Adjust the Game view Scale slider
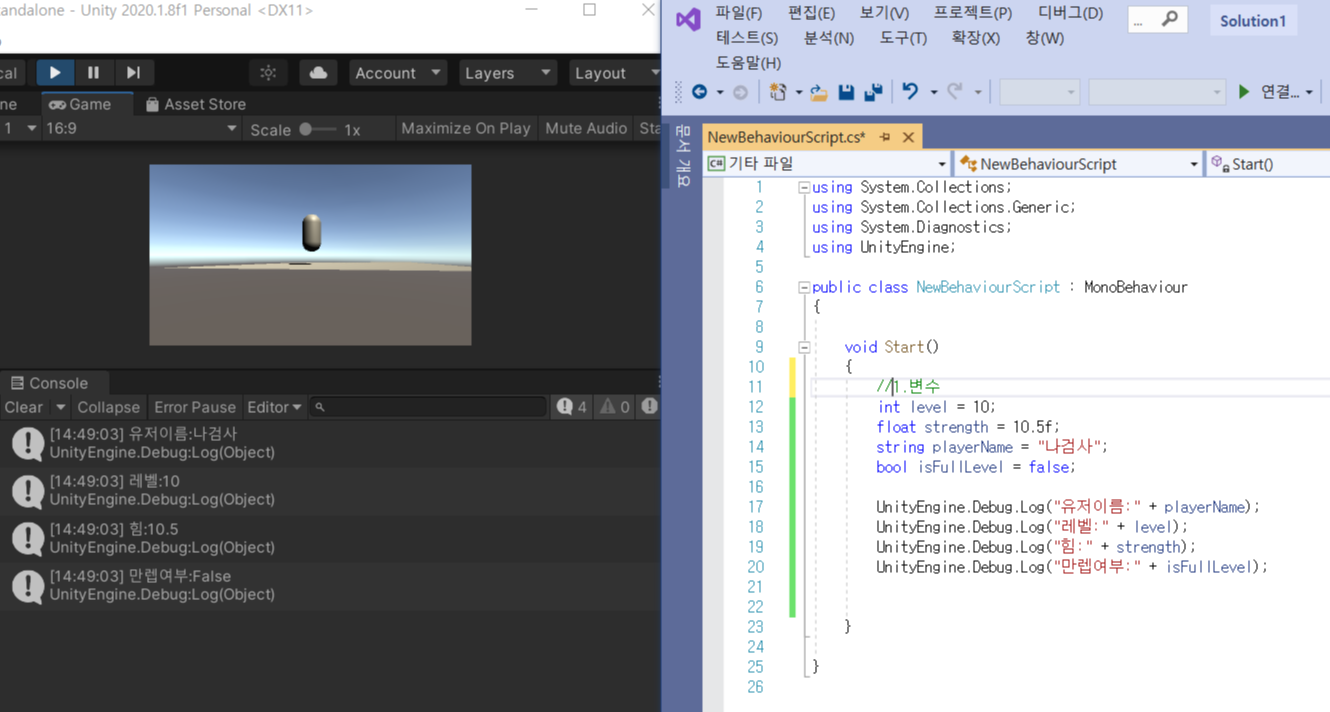Image resolution: width=1330 pixels, height=712 pixels. pyautogui.click(x=318, y=129)
